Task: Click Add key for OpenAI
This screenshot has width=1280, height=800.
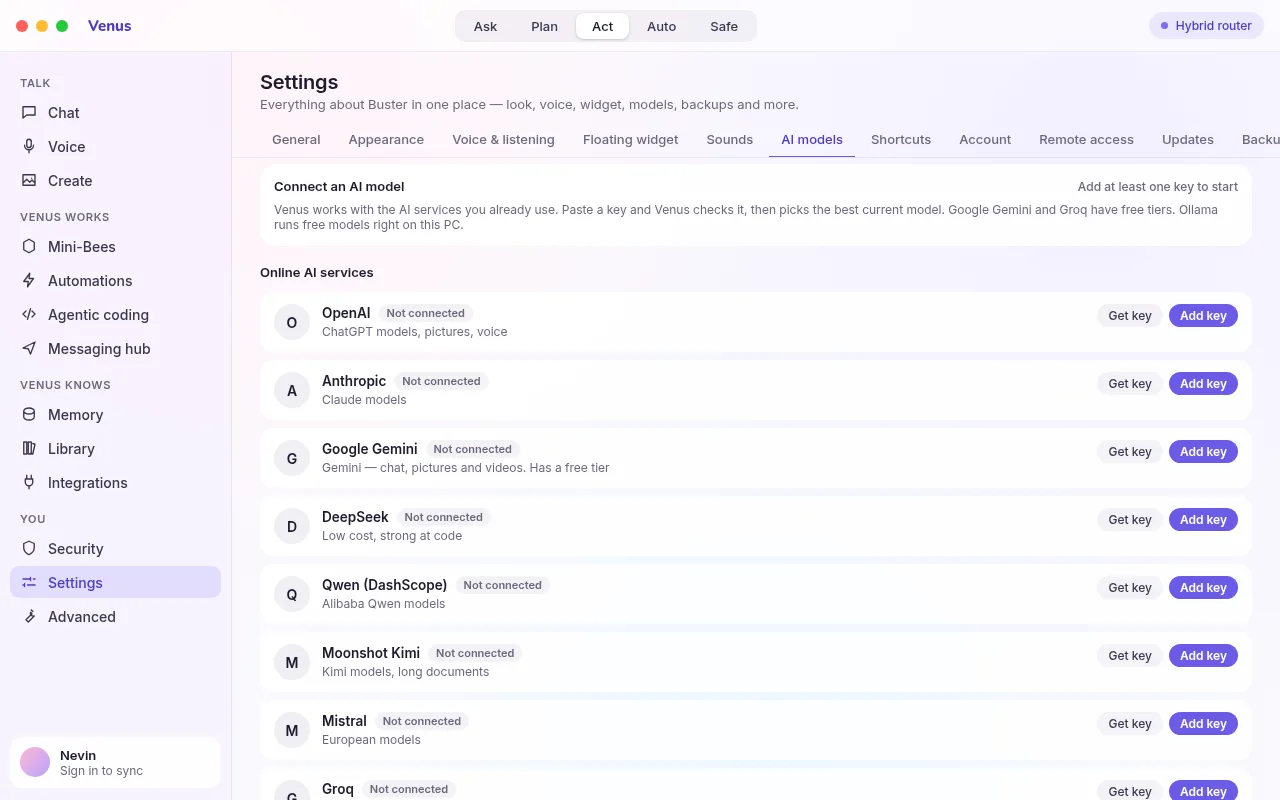Action: pyautogui.click(x=1203, y=316)
